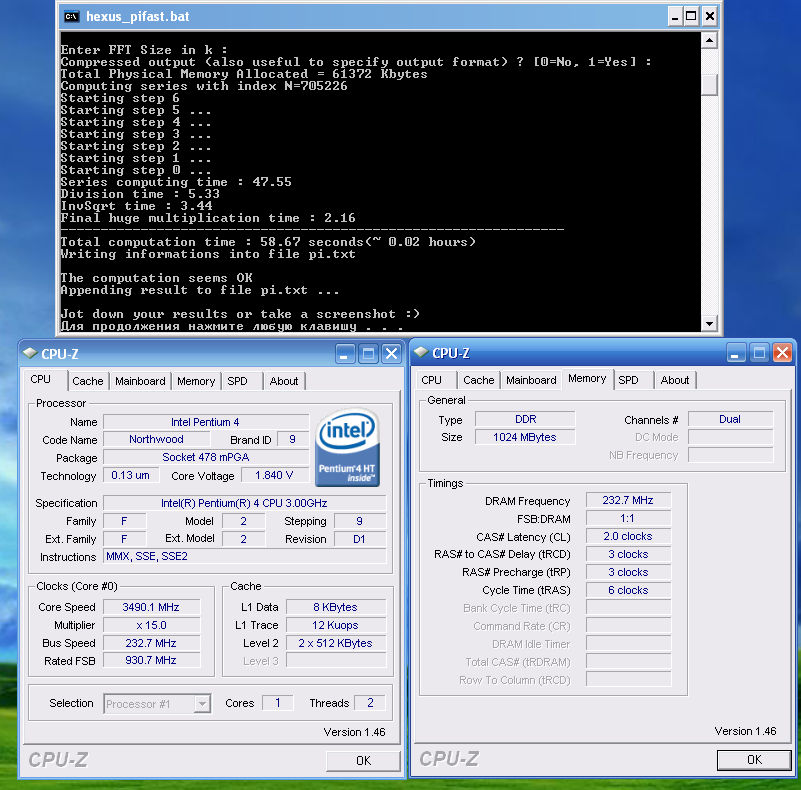
Task: Click the '2.0 clocks' CAS latency value
Action: (628, 537)
